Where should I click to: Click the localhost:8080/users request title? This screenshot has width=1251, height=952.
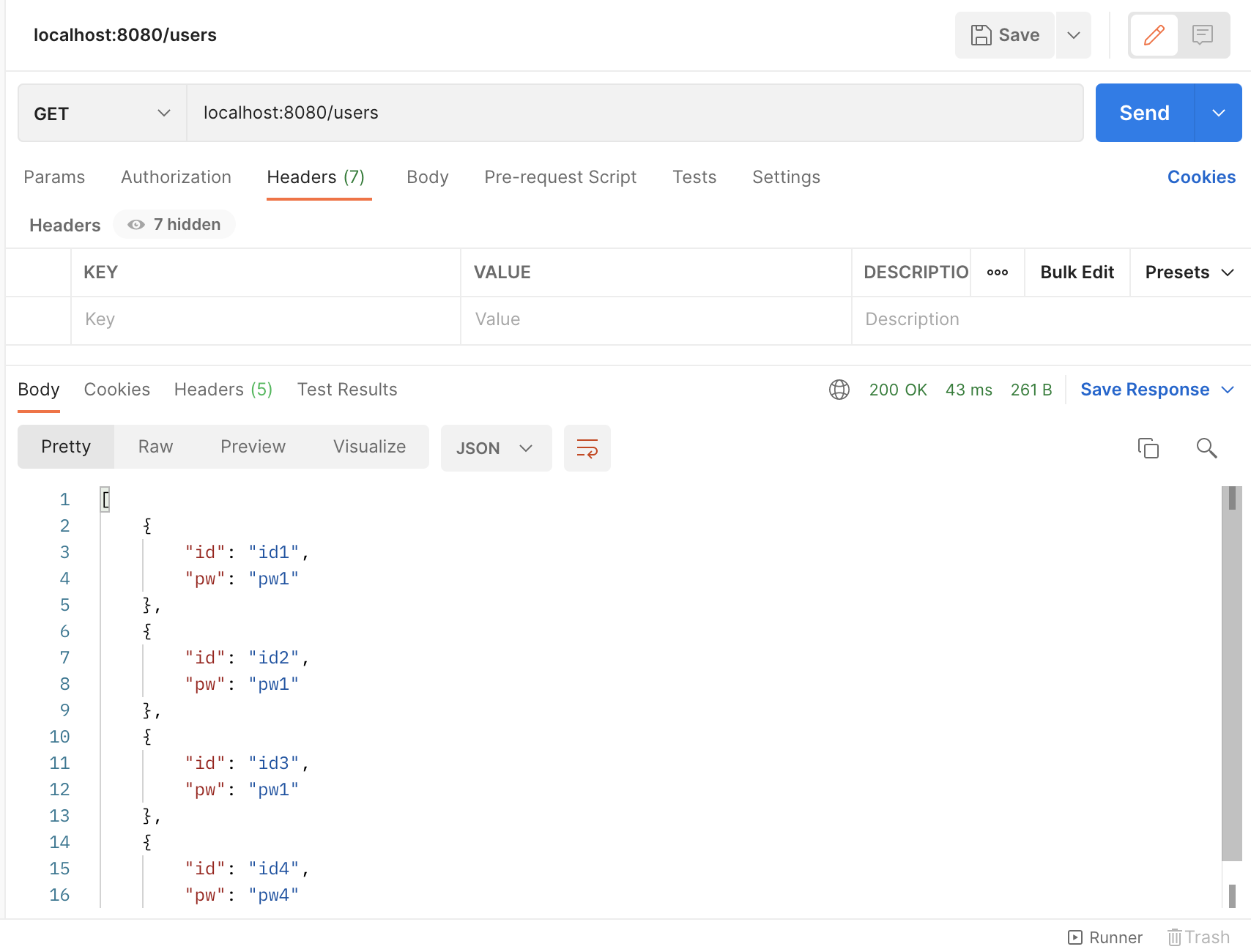click(x=125, y=35)
